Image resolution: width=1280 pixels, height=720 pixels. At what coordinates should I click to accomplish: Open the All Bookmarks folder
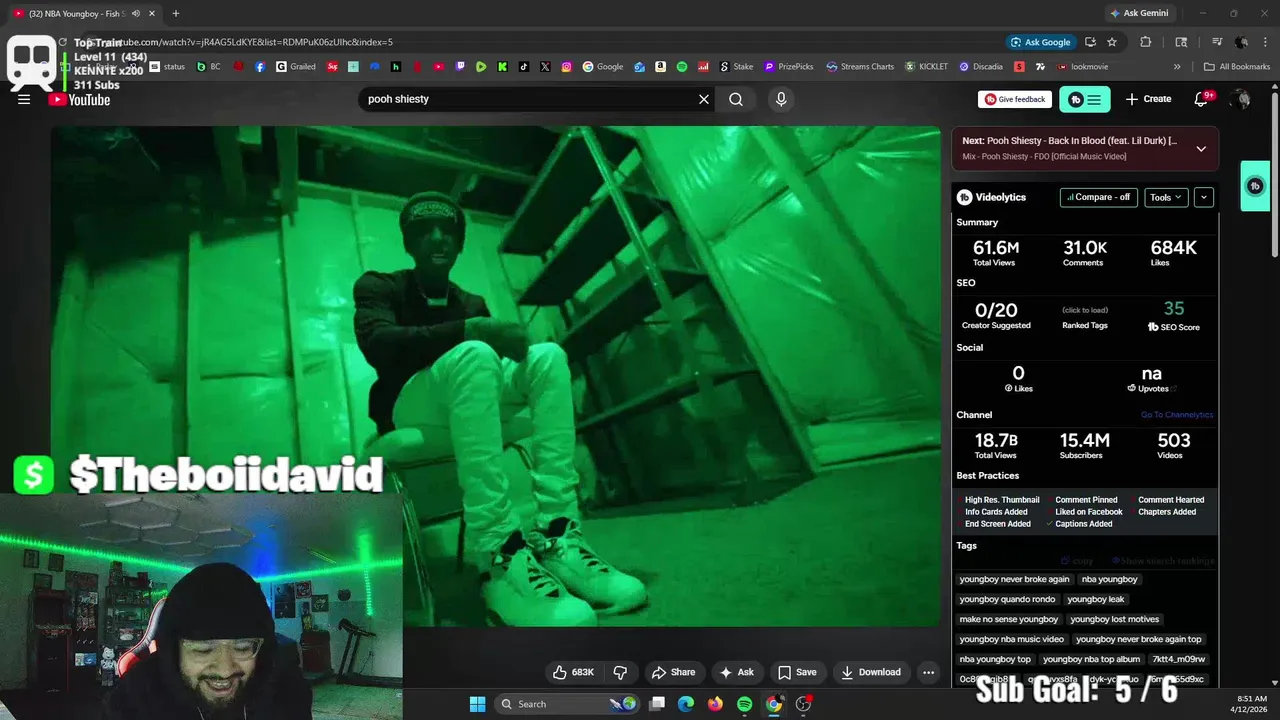(x=1238, y=67)
